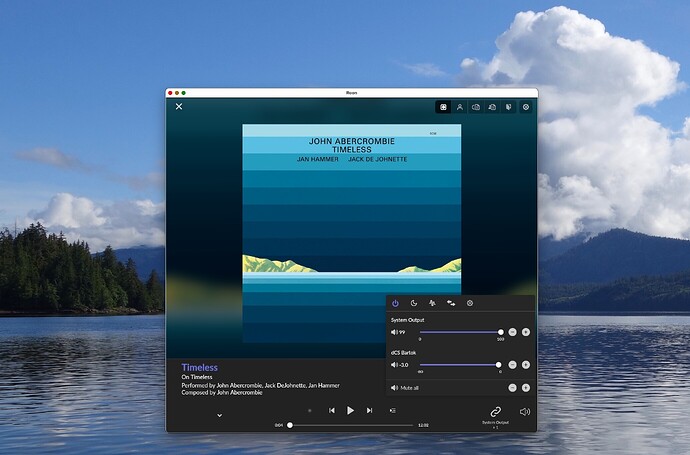The height and width of the screenshot is (455, 690).
Task: Click the Timeless album cover art
Action: click(x=352, y=233)
